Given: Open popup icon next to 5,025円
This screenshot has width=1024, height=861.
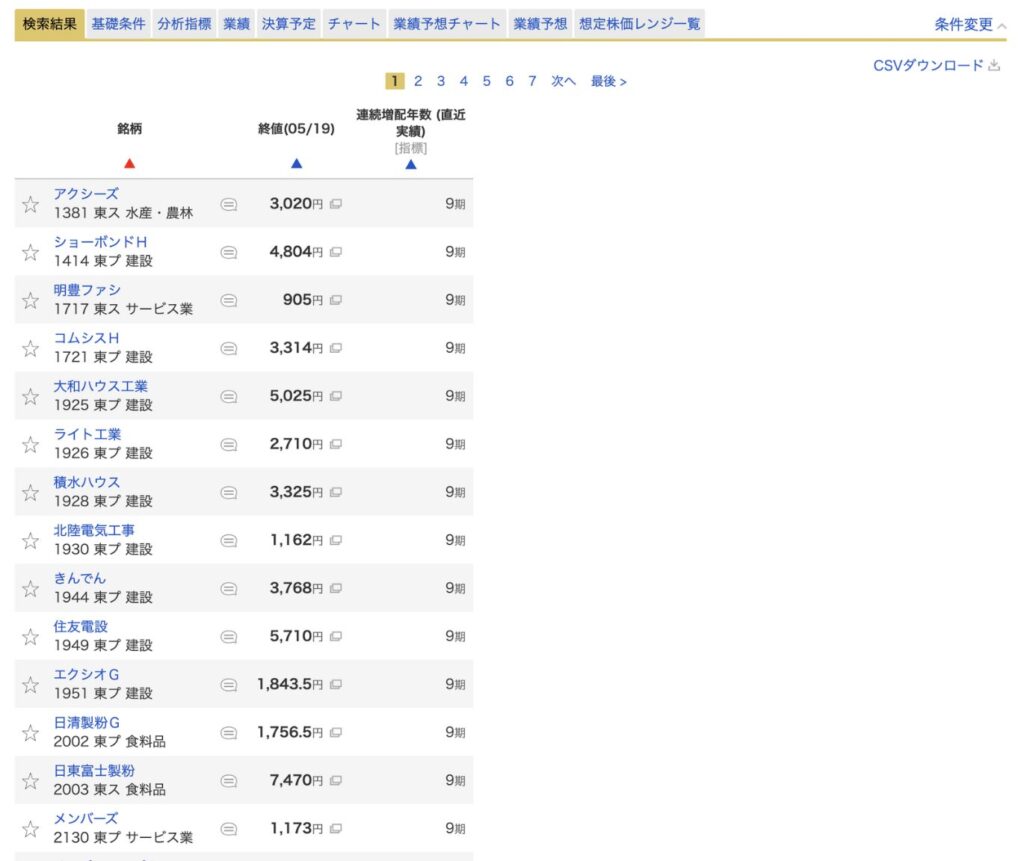Looking at the screenshot, I should pyautogui.click(x=336, y=396).
